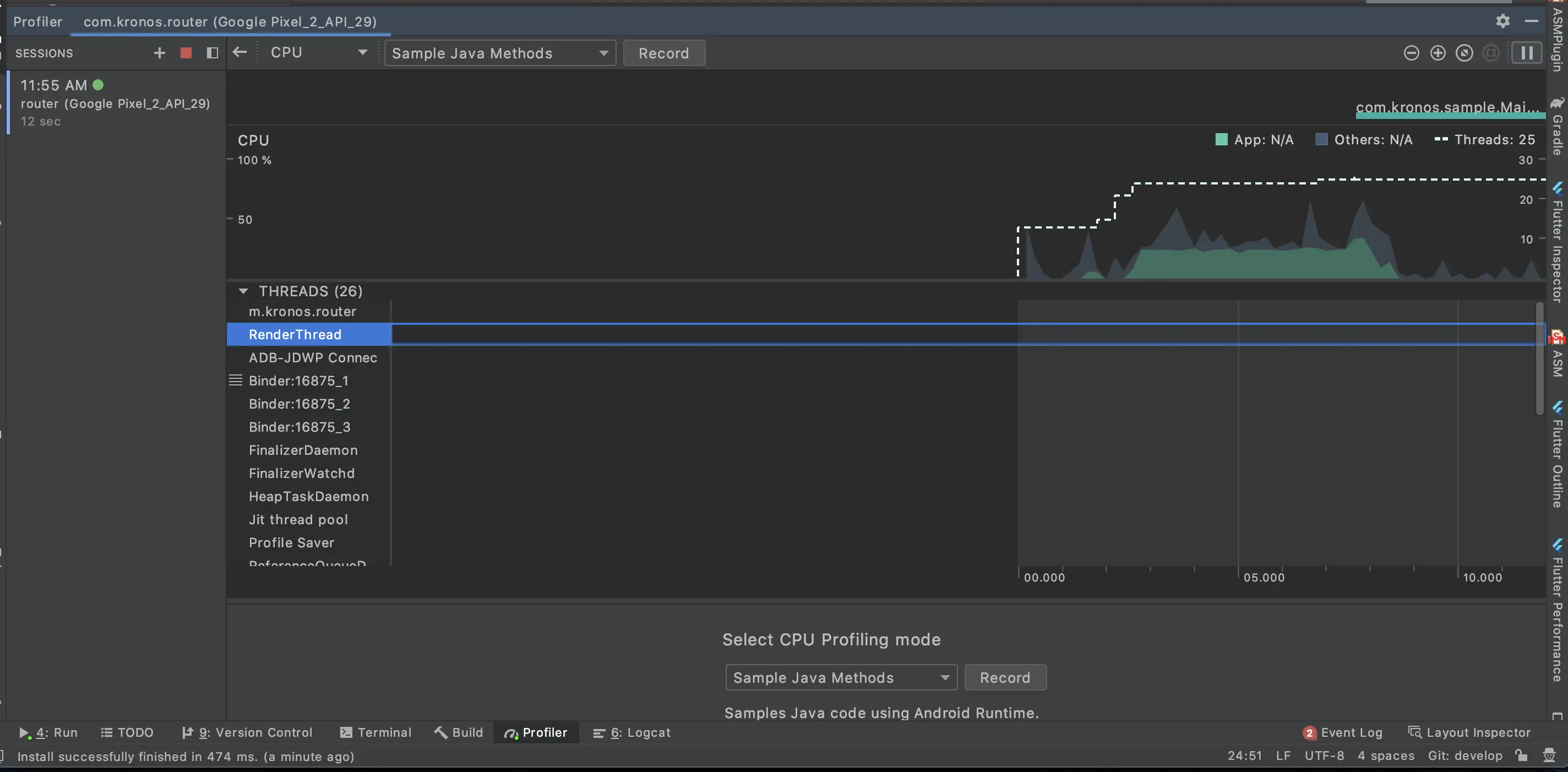
Task: Start a new profiling session with plus icon
Action: (160, 53)
